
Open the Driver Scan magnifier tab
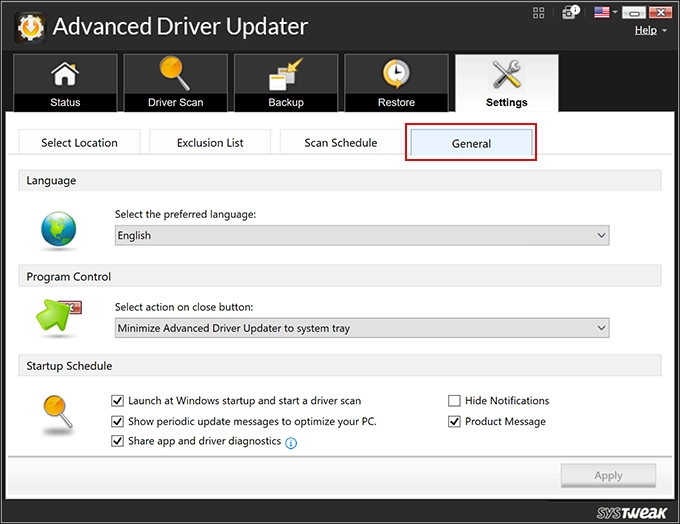point(175,82)
